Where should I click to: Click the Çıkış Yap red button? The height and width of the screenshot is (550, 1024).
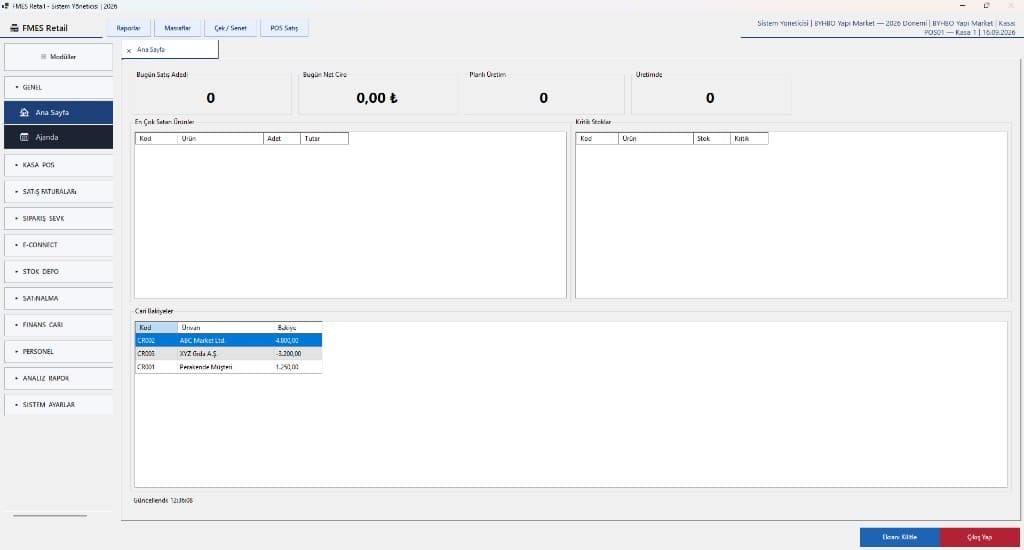pyautogui.click(x=980, y=537)
